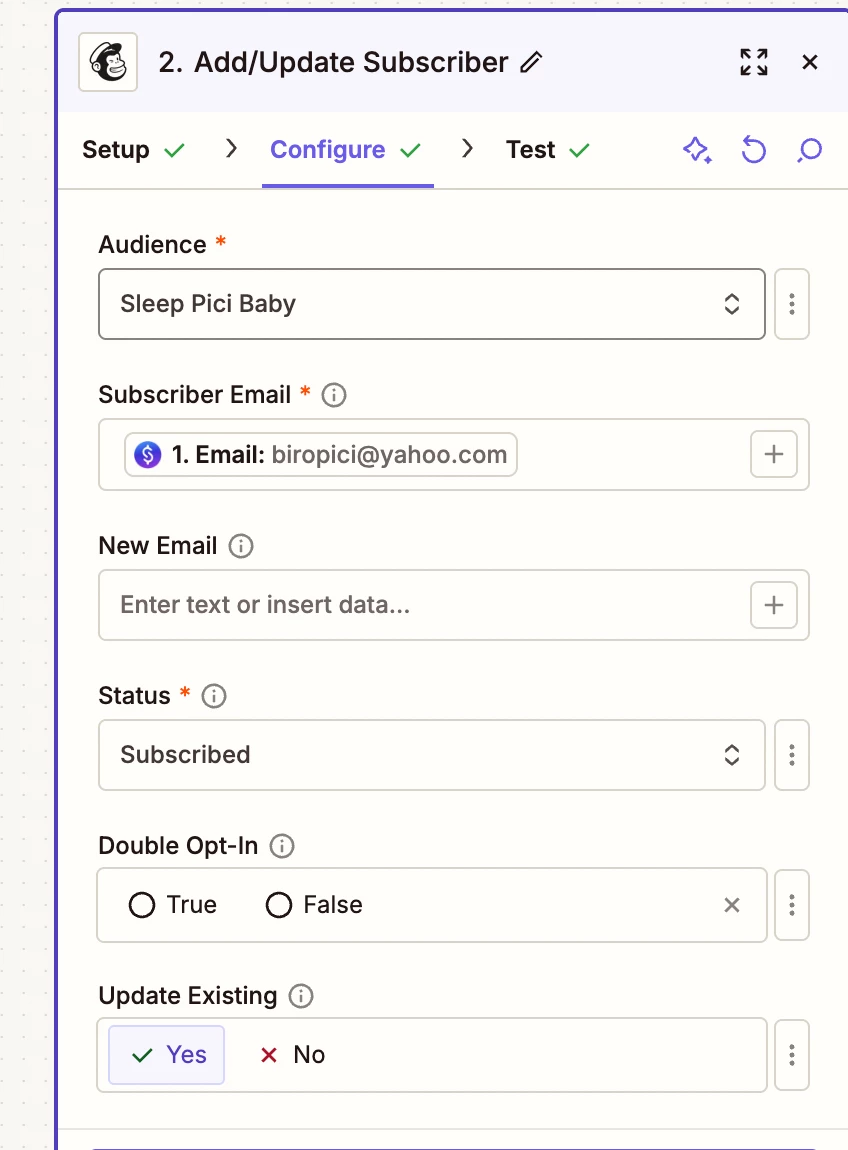848x1150 pixels.
Task: Click the 1. Email biropici@yahoo.com pill
Action: coord(321,455)
